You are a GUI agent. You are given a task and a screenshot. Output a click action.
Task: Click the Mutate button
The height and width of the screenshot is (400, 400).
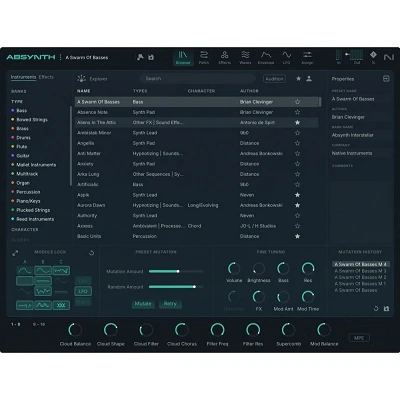[x=143, y=304]
